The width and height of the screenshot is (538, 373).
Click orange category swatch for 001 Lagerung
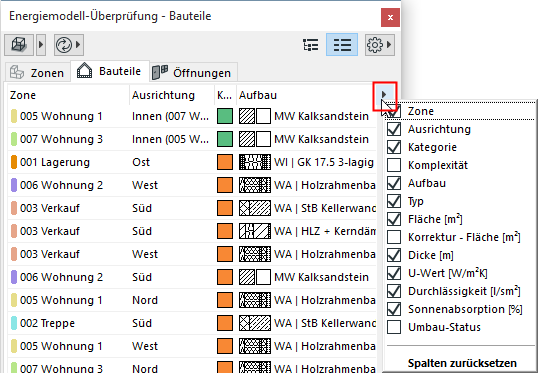point(225,162)
